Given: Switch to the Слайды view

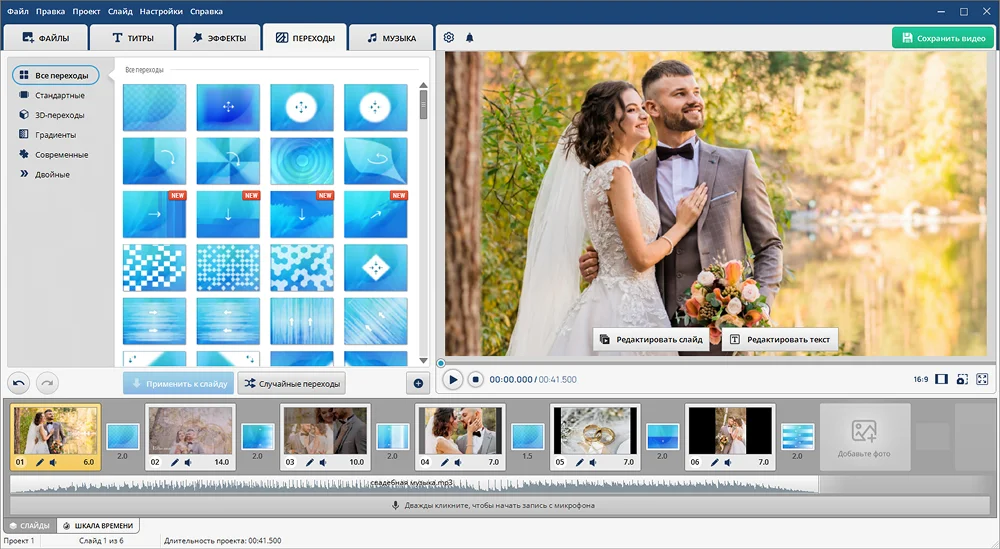Looking at the screenshot, I should pyautogui.click(x=29, y=526).
